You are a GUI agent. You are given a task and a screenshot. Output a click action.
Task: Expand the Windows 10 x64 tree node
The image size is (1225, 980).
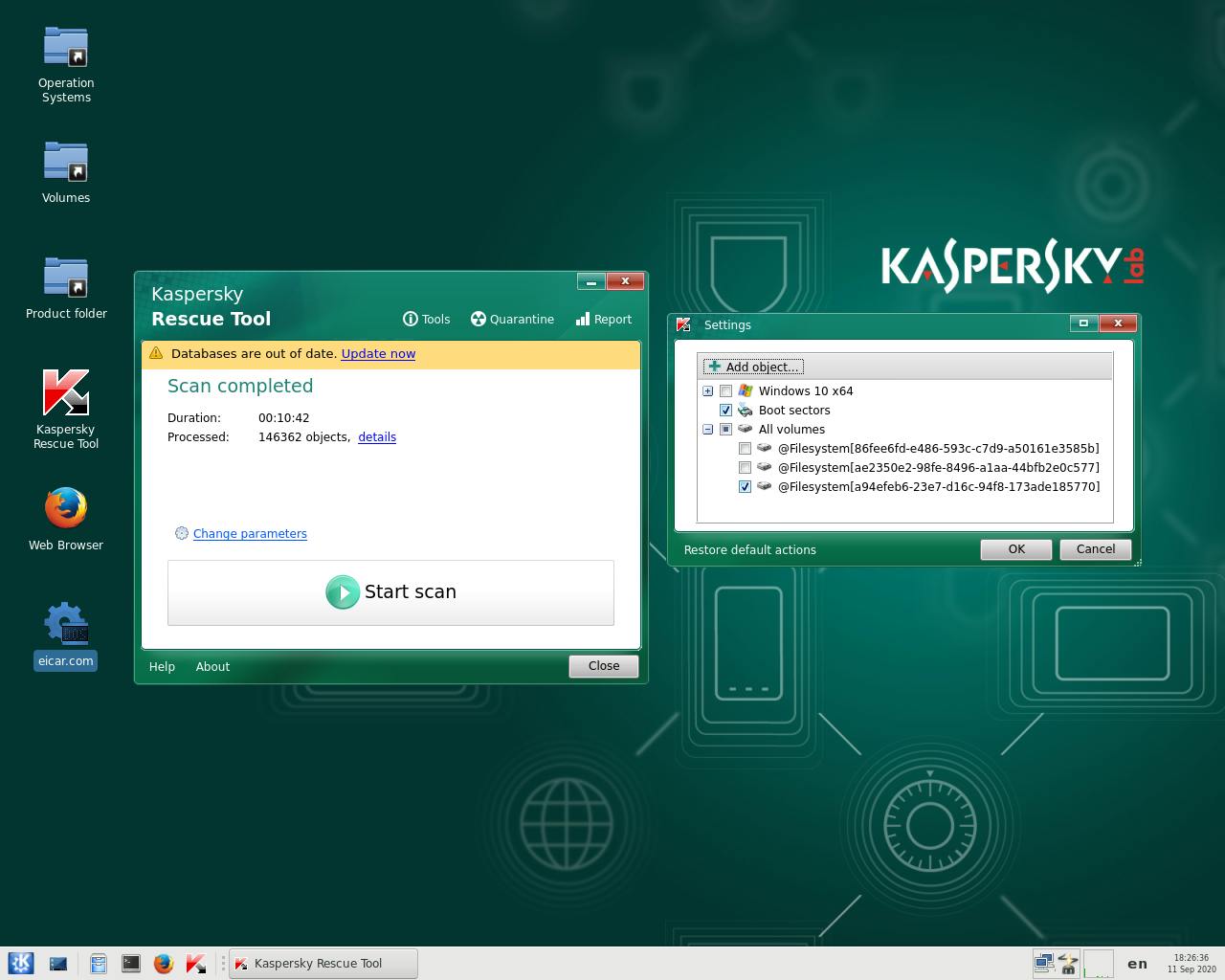(x=707, y=390)
